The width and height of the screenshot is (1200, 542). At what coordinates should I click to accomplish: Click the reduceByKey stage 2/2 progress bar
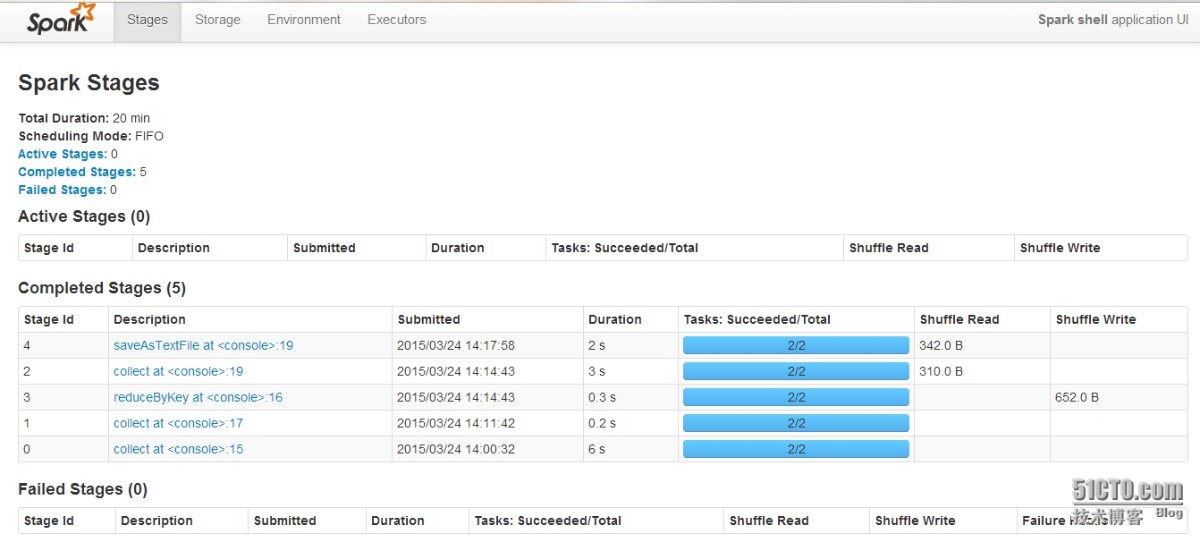(x=795, y=398)
